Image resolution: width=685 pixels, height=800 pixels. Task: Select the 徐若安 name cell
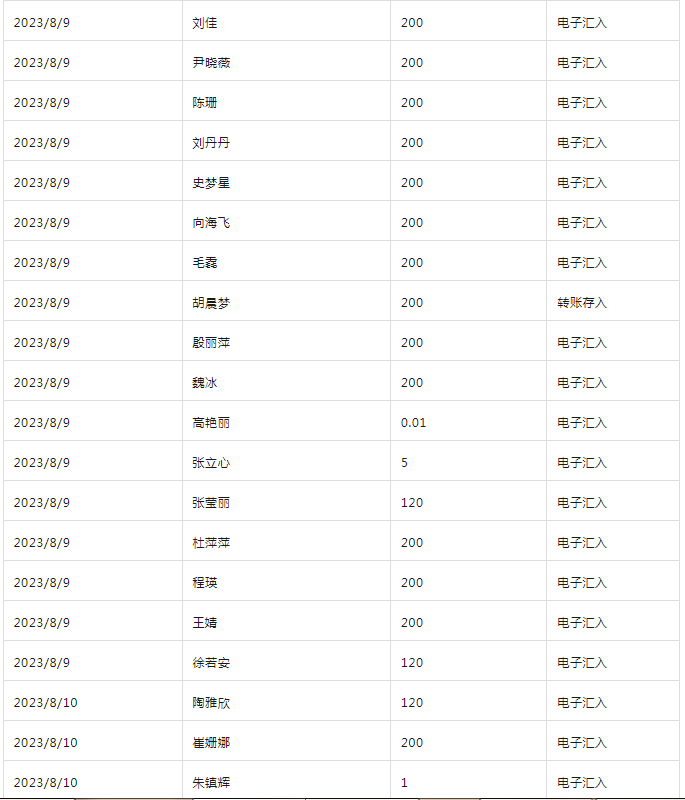(x=286, y=663)
